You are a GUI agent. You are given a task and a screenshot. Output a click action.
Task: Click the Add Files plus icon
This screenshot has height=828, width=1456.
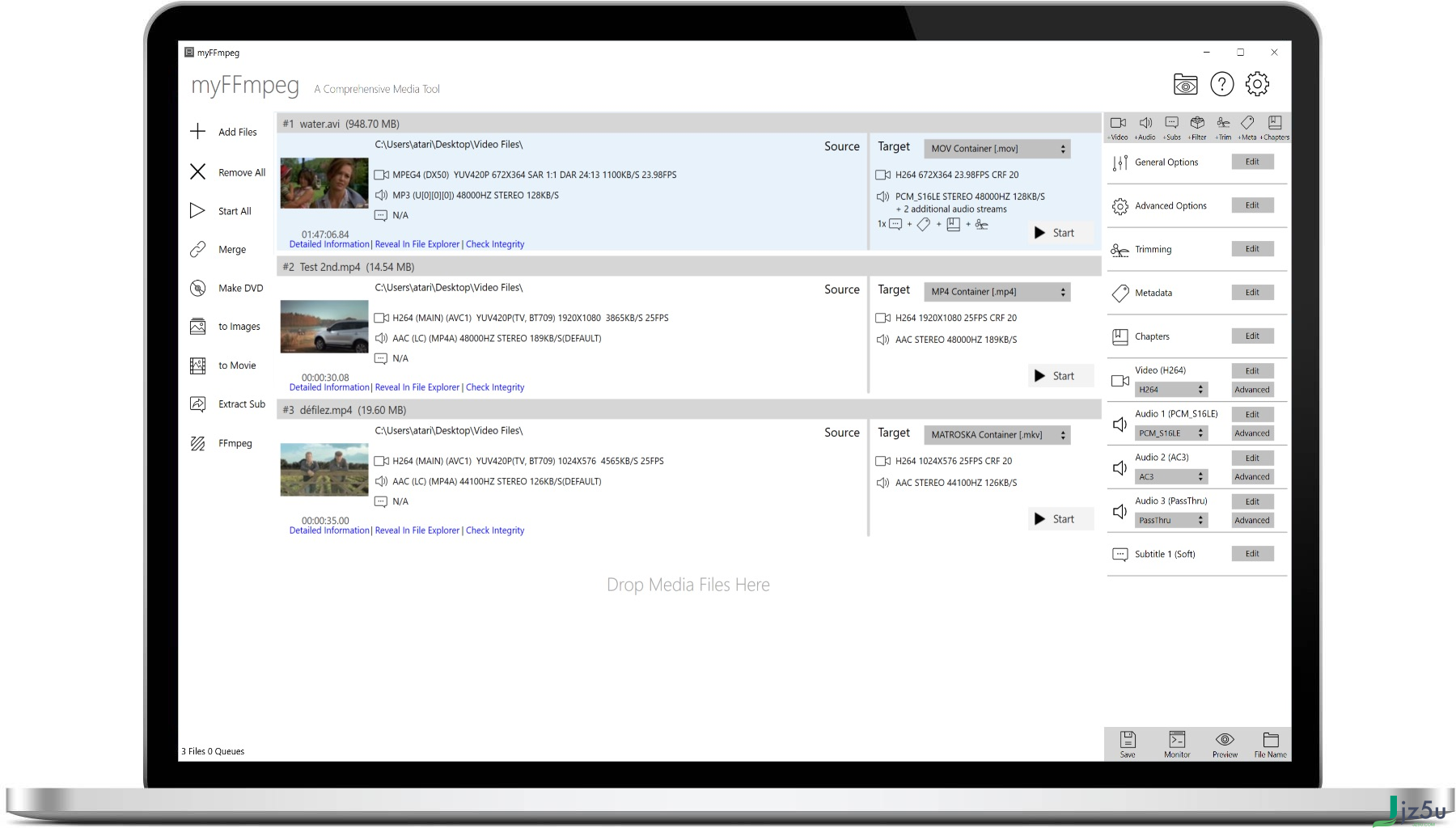(197, 131)
